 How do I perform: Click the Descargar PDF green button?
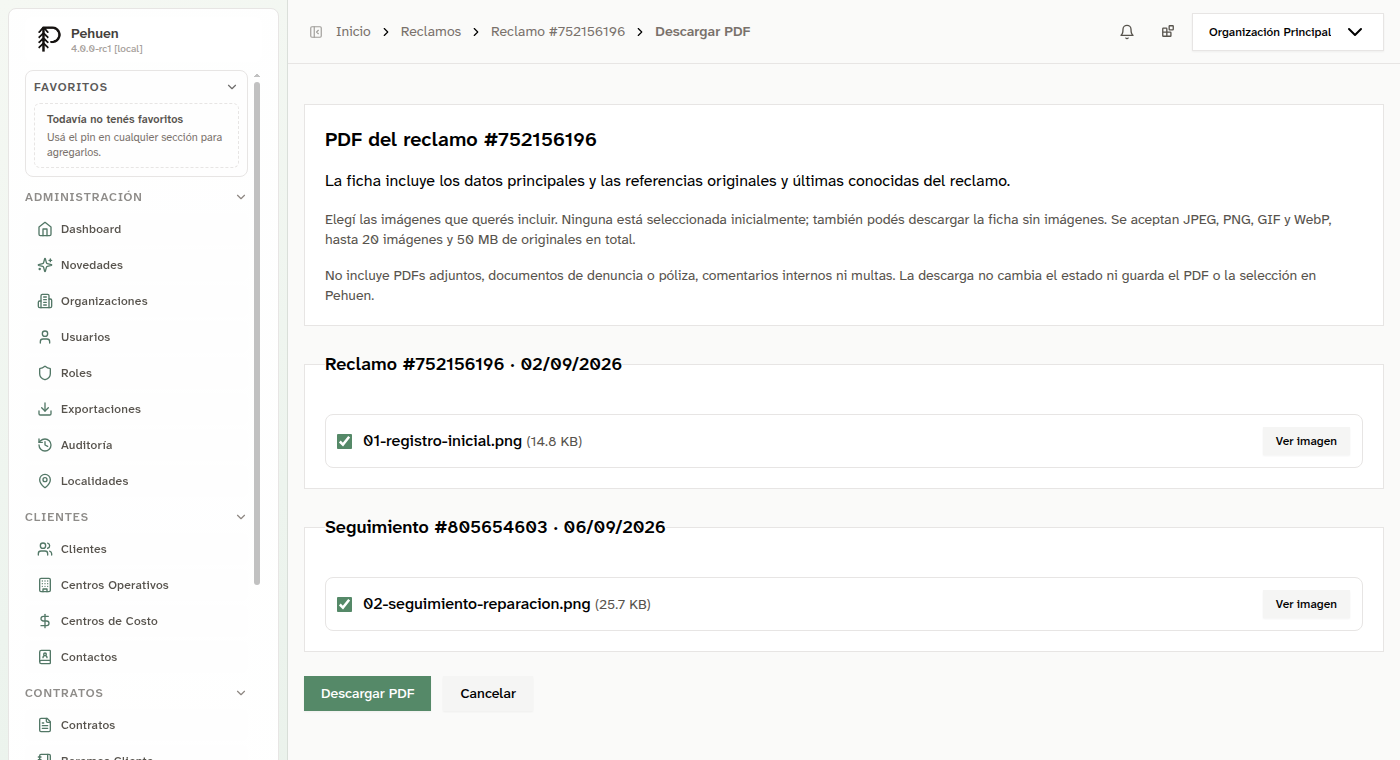[x=367, y=694]
